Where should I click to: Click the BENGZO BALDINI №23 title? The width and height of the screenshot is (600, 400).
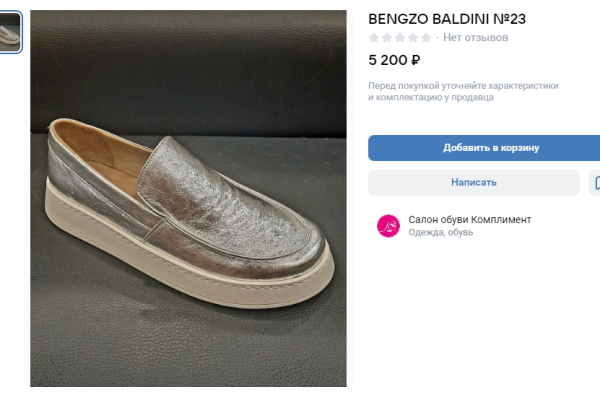[x=447, y=18]
